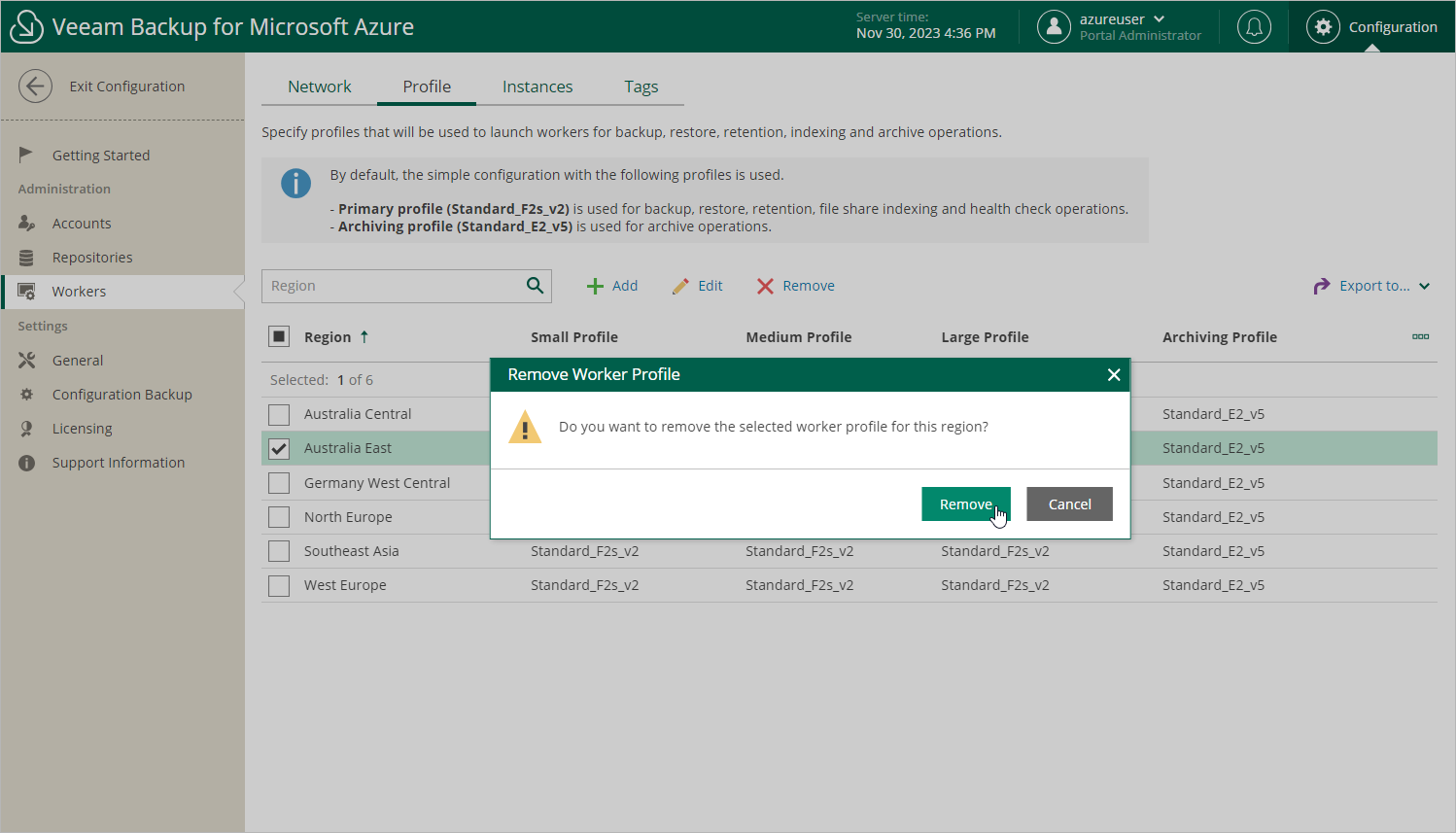The height and width of the screenshot is (833, 1456).
Task: Click the Accounts sidebar icon
Action: [26, 223]
